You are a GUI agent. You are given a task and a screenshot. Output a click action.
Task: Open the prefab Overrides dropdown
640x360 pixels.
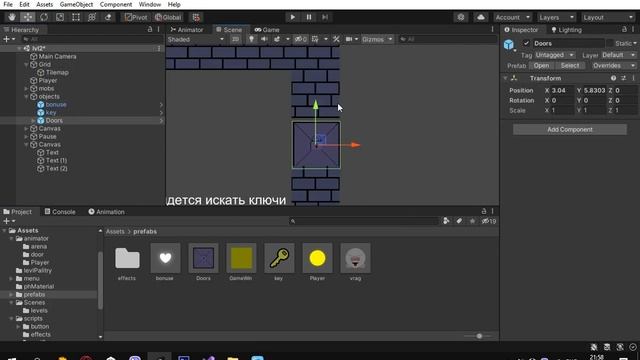(613, 65)
